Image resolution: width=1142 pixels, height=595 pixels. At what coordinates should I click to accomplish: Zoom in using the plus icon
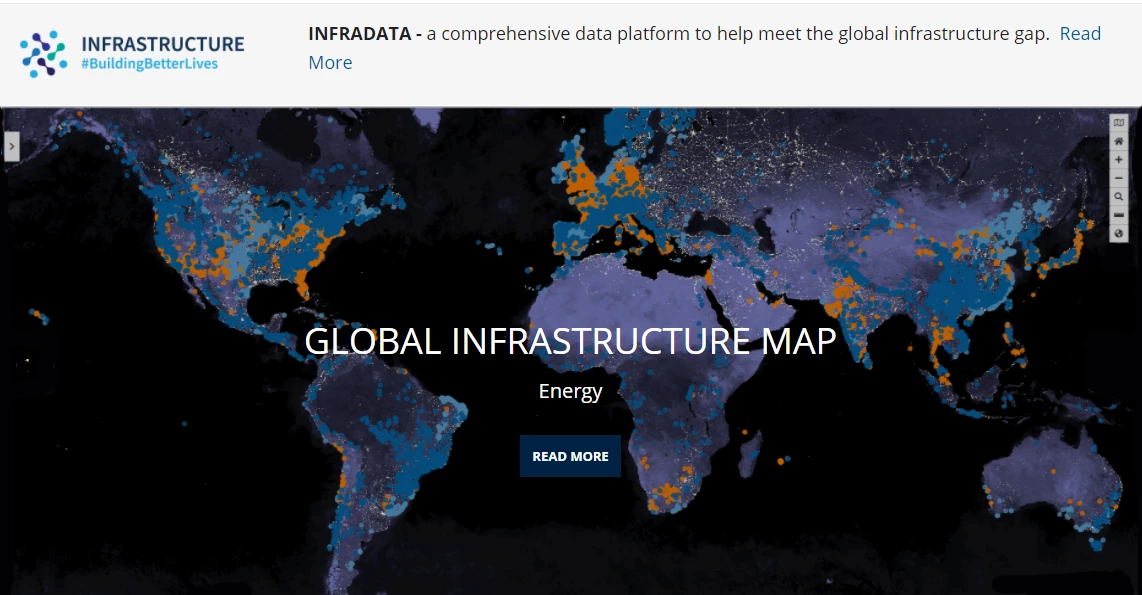(1119, 160)
